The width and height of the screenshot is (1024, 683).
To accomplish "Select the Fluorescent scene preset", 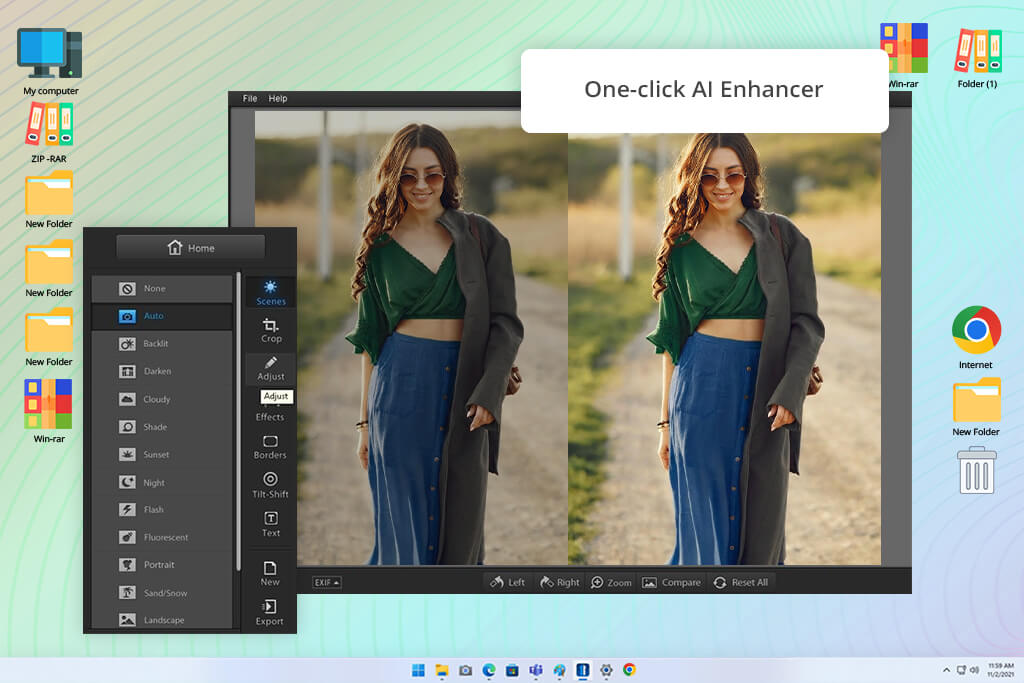I will [x=162, y=537].
